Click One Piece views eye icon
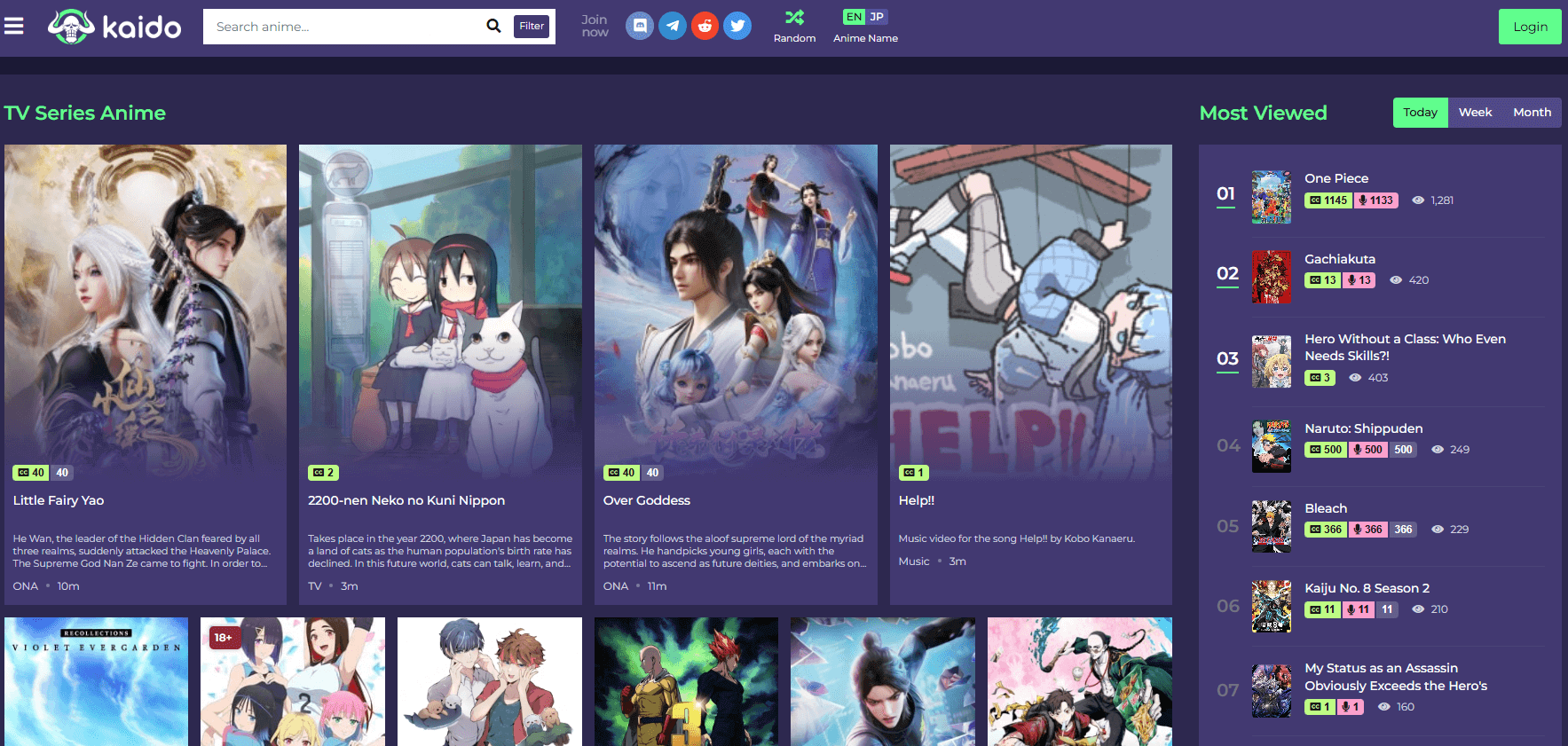The height and width of the screenshot is (746, 1568). click(1418, 200)
